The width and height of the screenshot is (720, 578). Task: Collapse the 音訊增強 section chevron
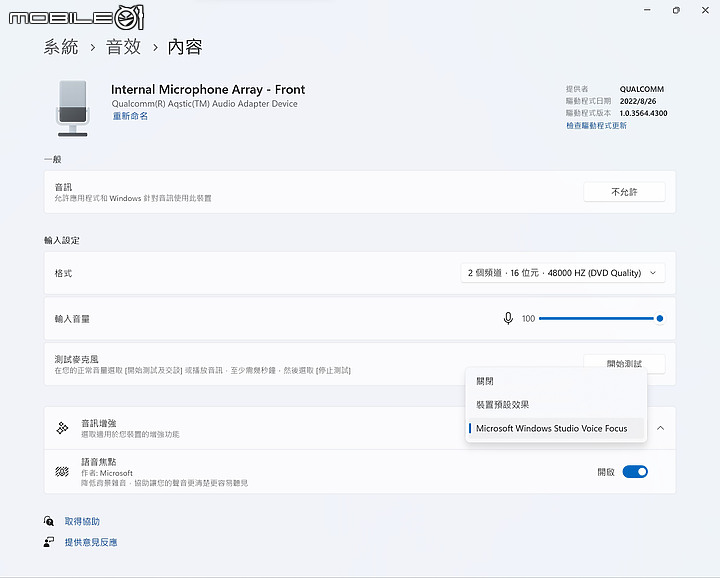660,428
